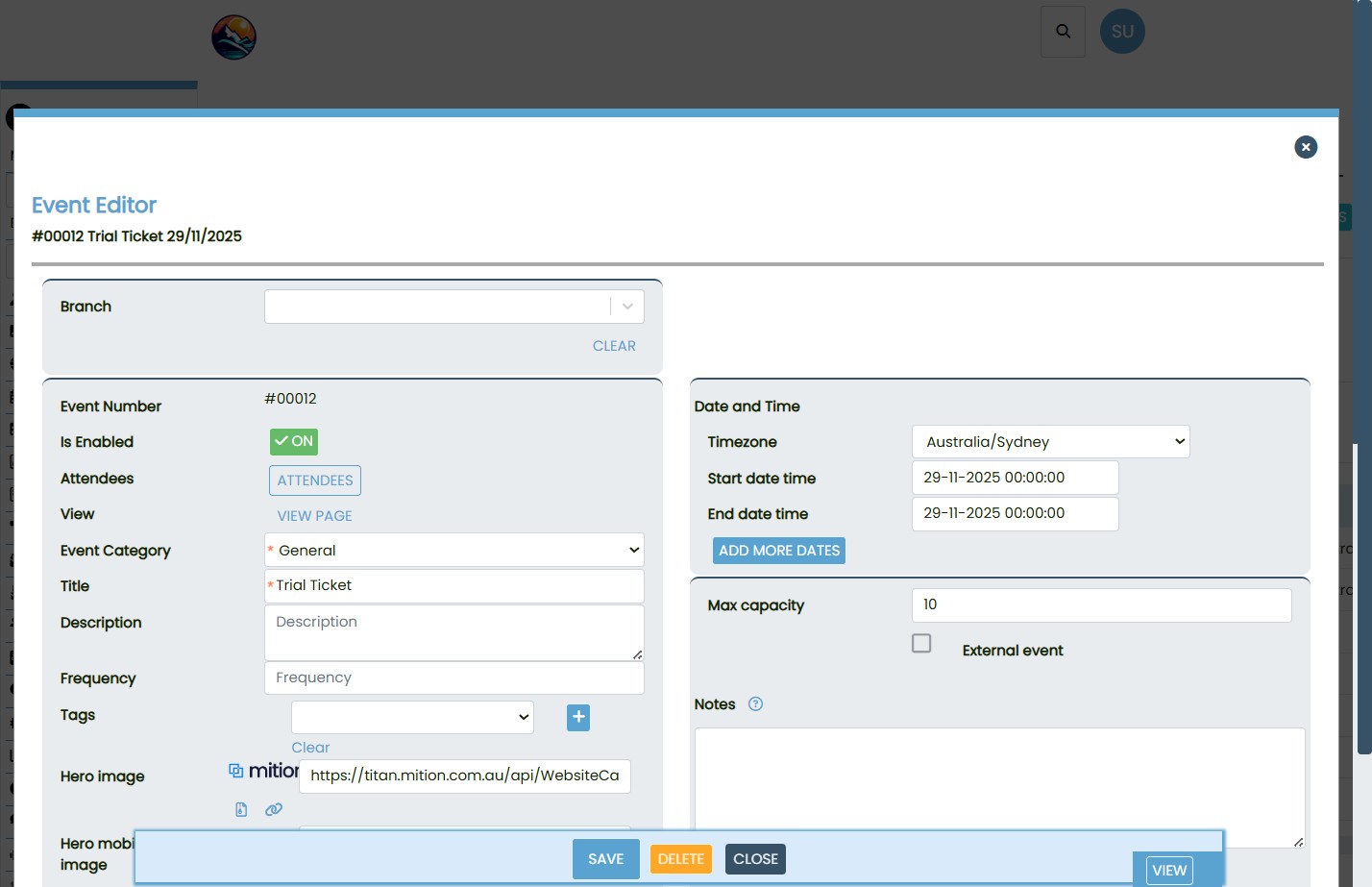Open the Tags dropdown

412,718
